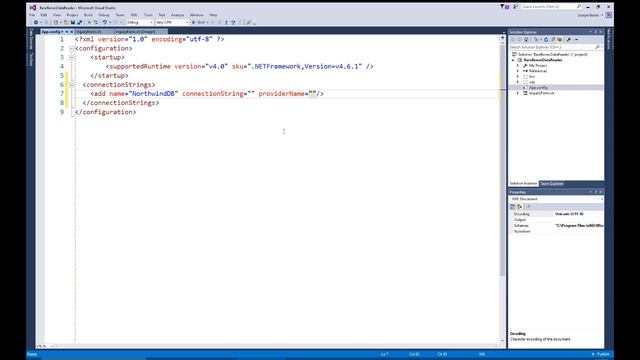
Task: Click the user account avatar icon
Action: coord(609,15)
